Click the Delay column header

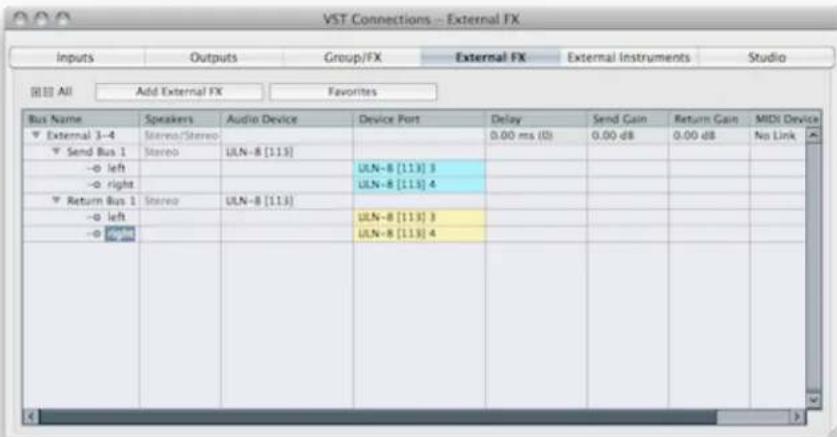536,119
